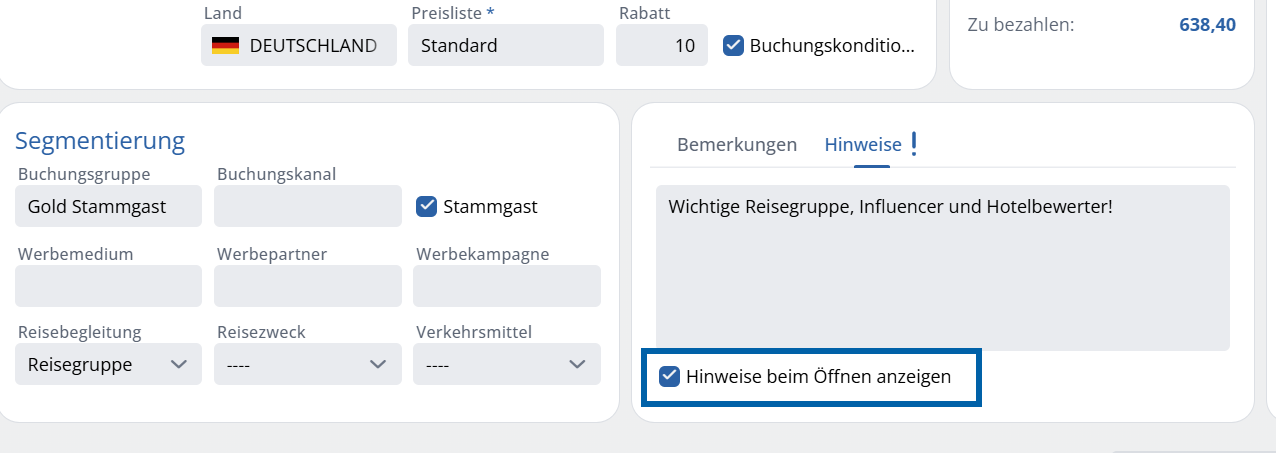Click the Preisliste field showing Standard

[505, 45]
